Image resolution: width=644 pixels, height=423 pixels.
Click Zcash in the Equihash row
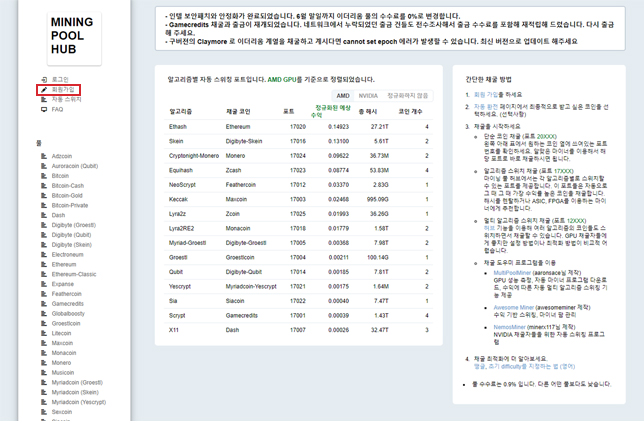[x=233, y=170]
